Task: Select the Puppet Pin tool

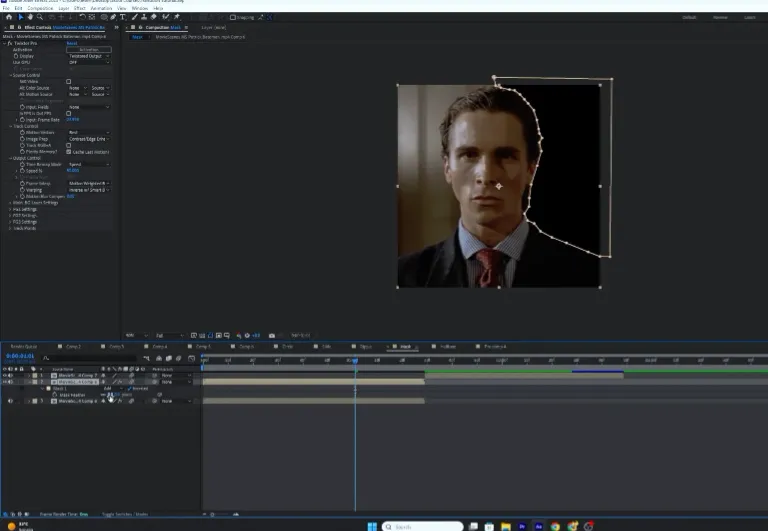Action: coord(177,17)
